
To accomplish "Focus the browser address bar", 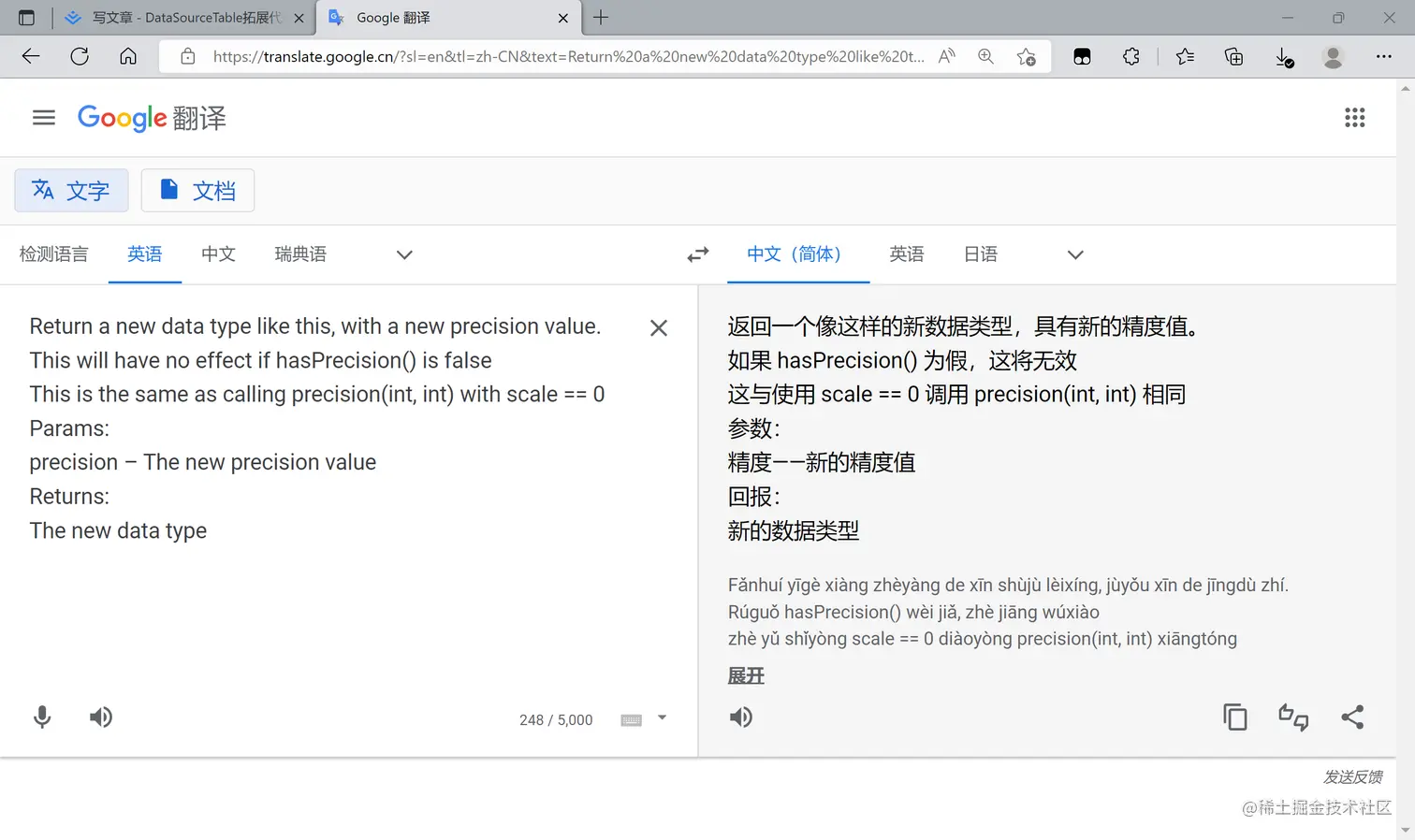I will click(x=568, y=56).
